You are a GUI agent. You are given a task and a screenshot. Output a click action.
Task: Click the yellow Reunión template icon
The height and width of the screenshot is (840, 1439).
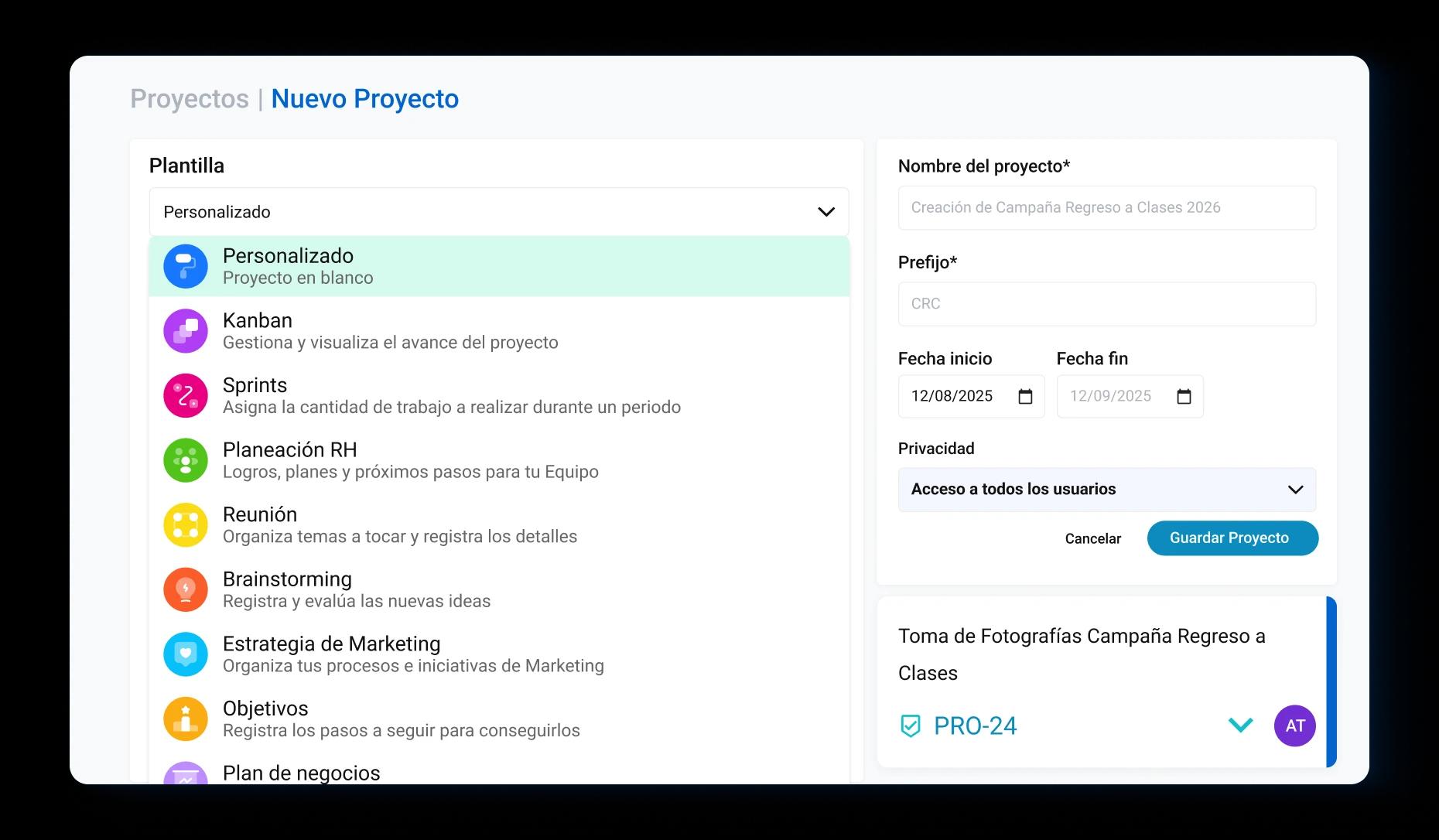pos(186,525)
